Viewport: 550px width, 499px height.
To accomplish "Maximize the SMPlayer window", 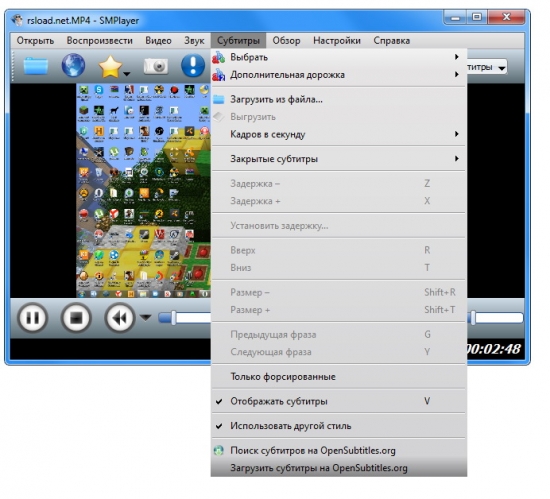I will [x=477, y=17].
